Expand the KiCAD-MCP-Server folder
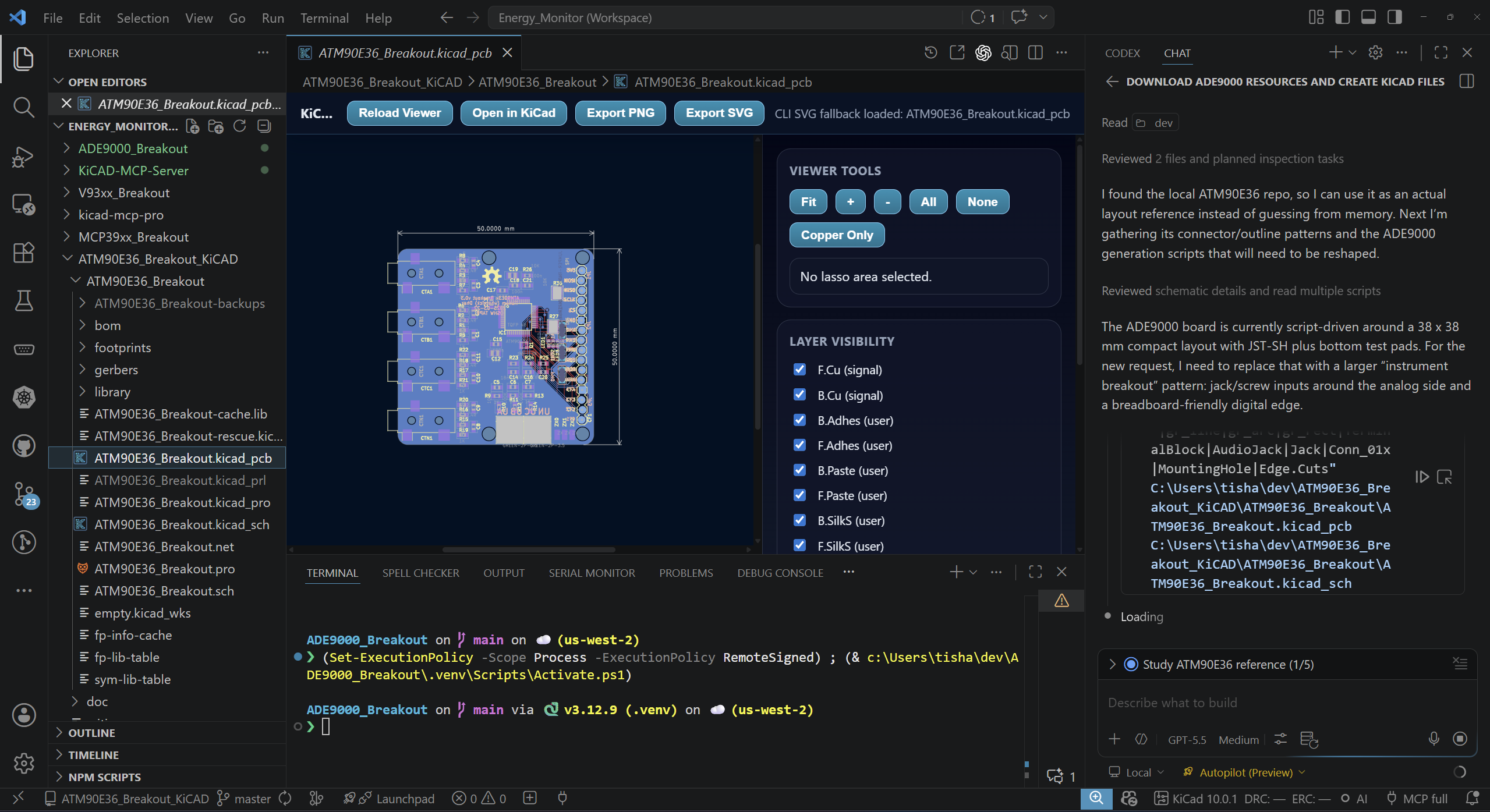Viewport: 1490px width, 812px height. [x=133, y=171]
